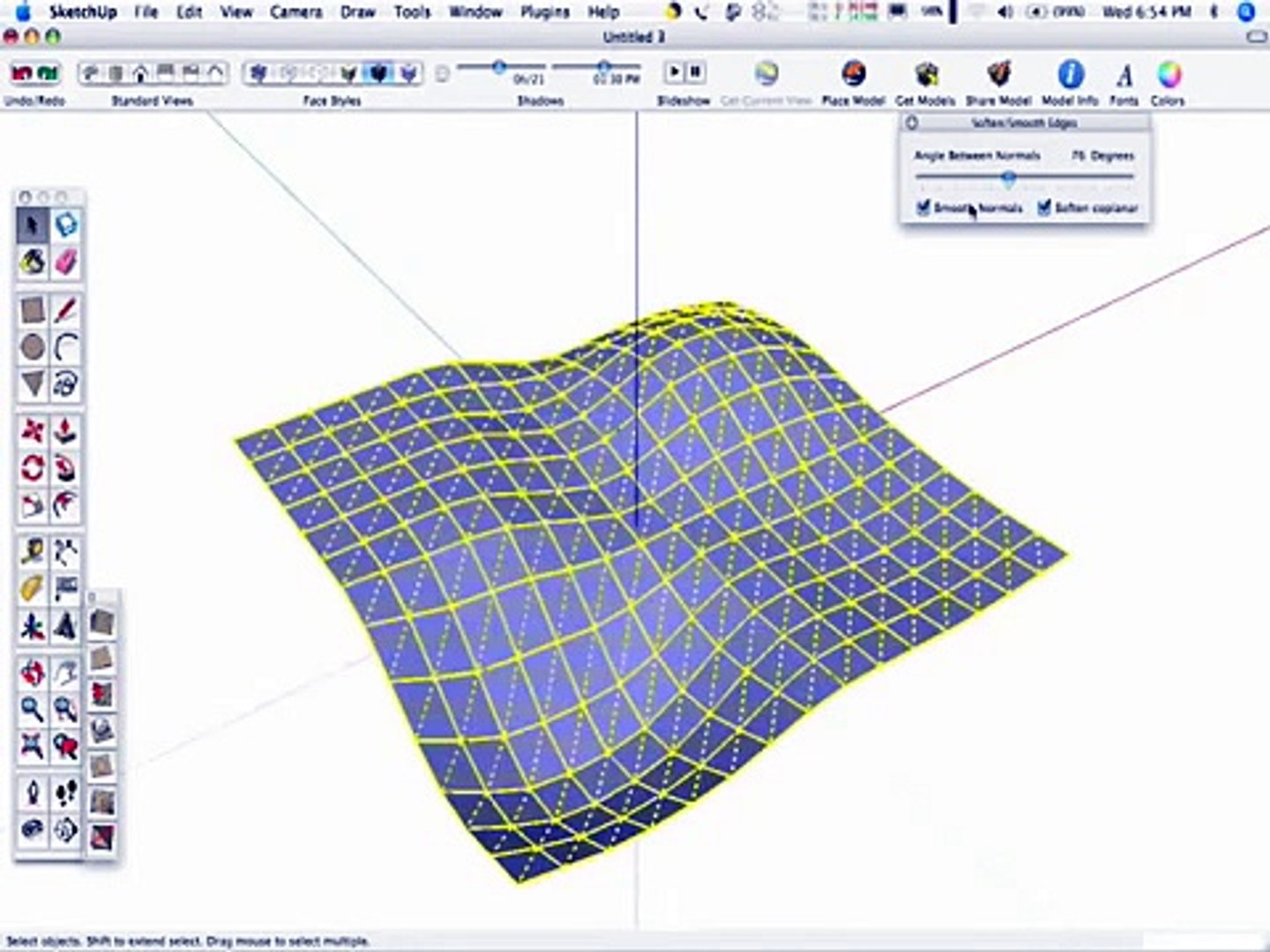The width and height of the screenshot is (1270, 952).
Task: Click the Undo button
Action: [23, 73]
